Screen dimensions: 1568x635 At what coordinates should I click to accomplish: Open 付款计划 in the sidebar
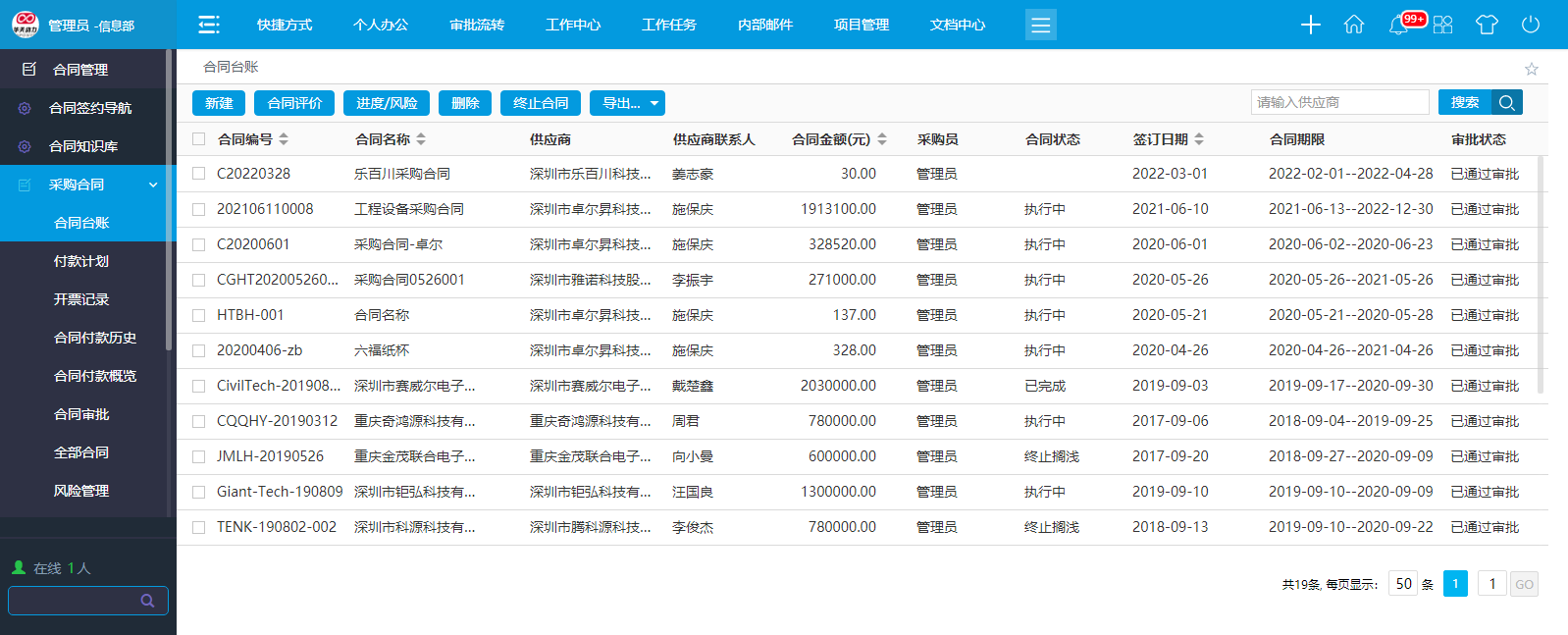81,261
